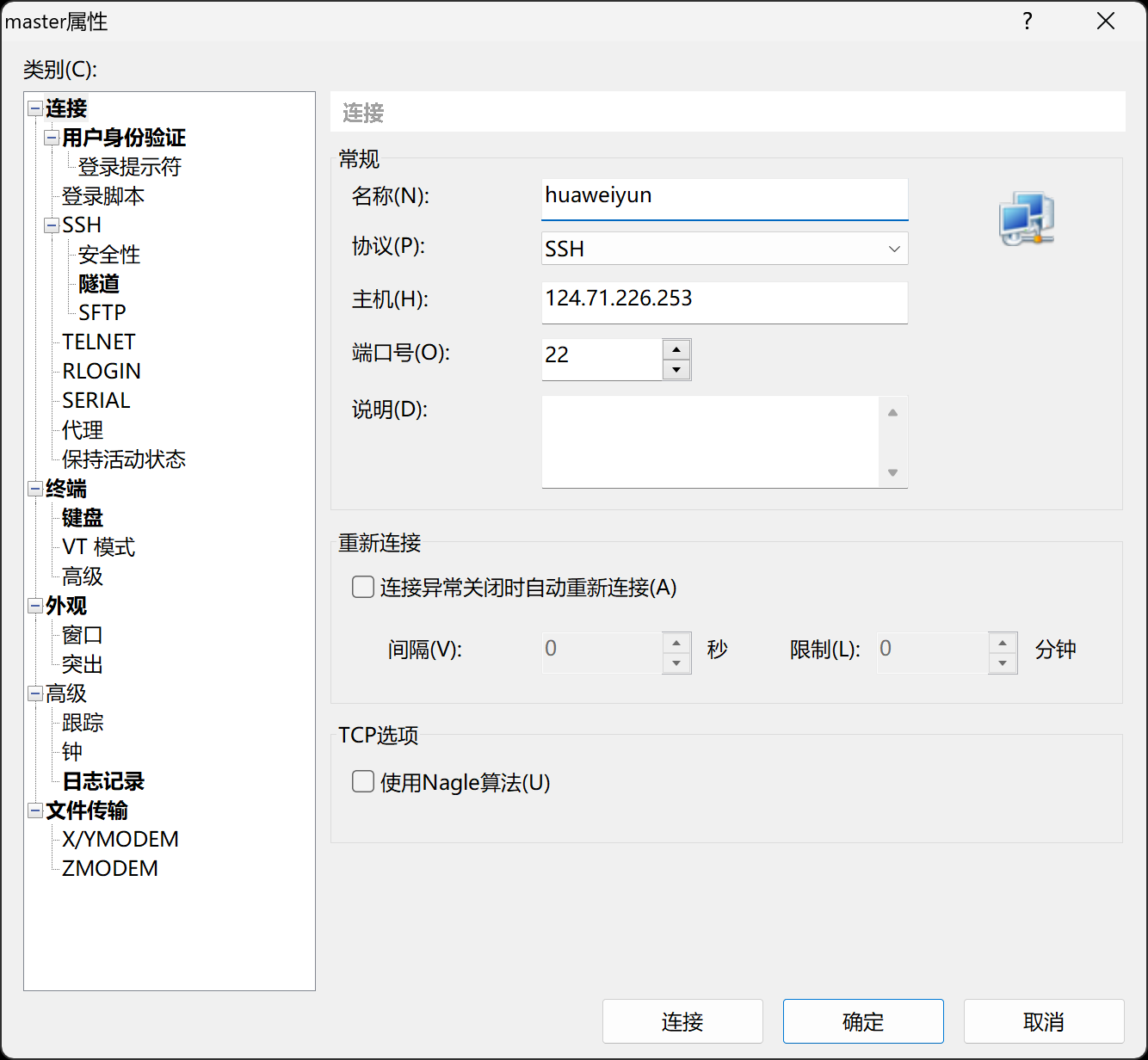Image resolution: width=1148 pixels, height=1060 pixels.
Task: Click the 主机 field with 124.71.226.253
Action: [x=725, y=302]
